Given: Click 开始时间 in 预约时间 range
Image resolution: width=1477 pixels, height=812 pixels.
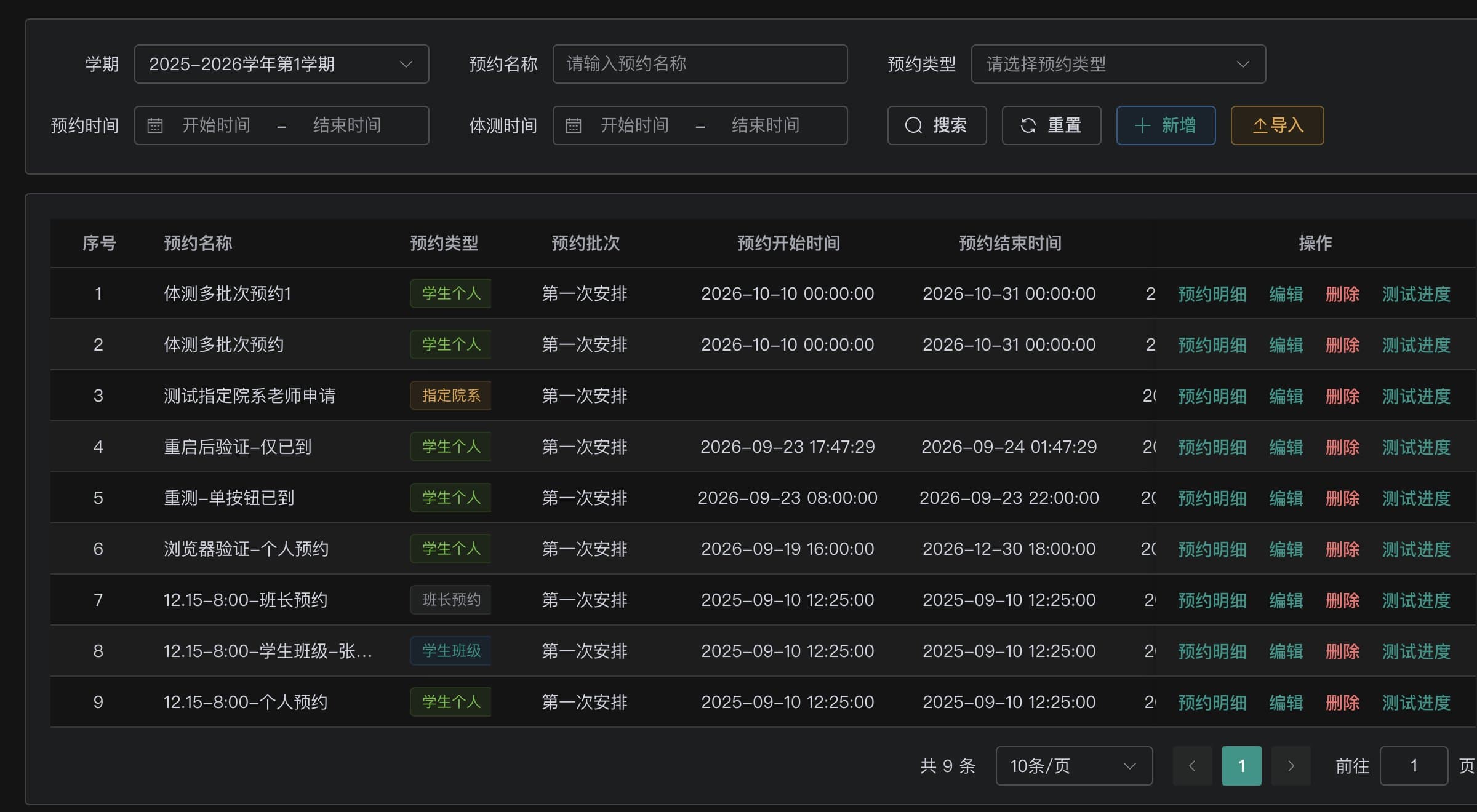Looking at the screenshot, I should click(216, 125).
